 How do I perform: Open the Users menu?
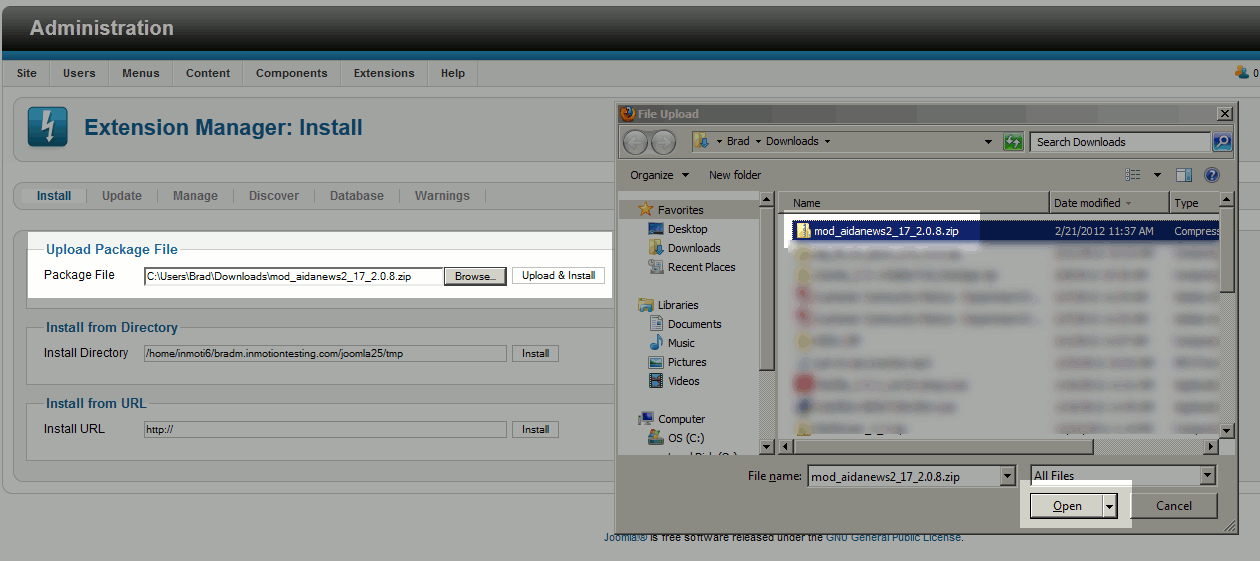[79, 73]
